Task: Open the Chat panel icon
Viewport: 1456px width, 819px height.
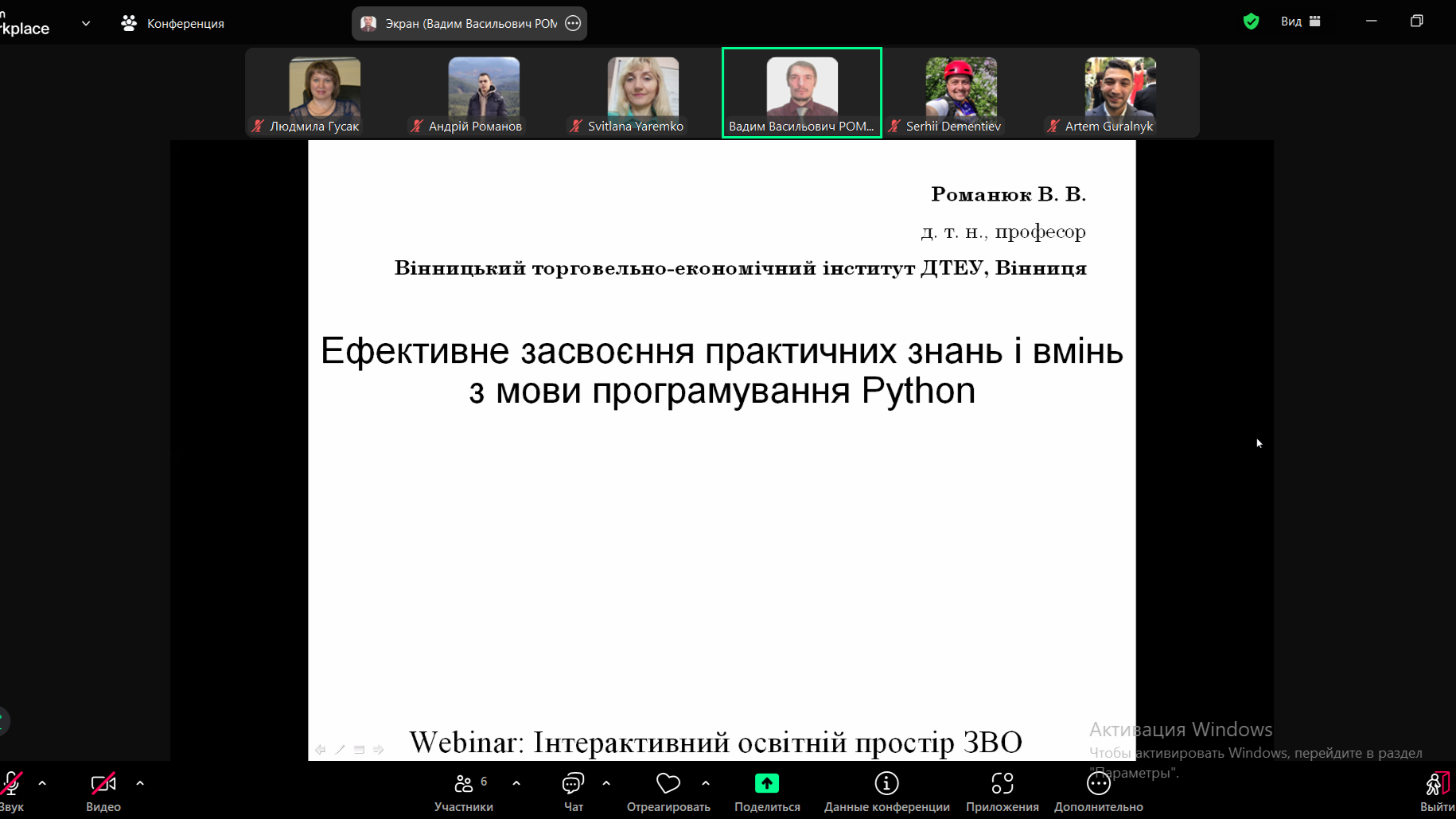Action: tap(573, 784)
